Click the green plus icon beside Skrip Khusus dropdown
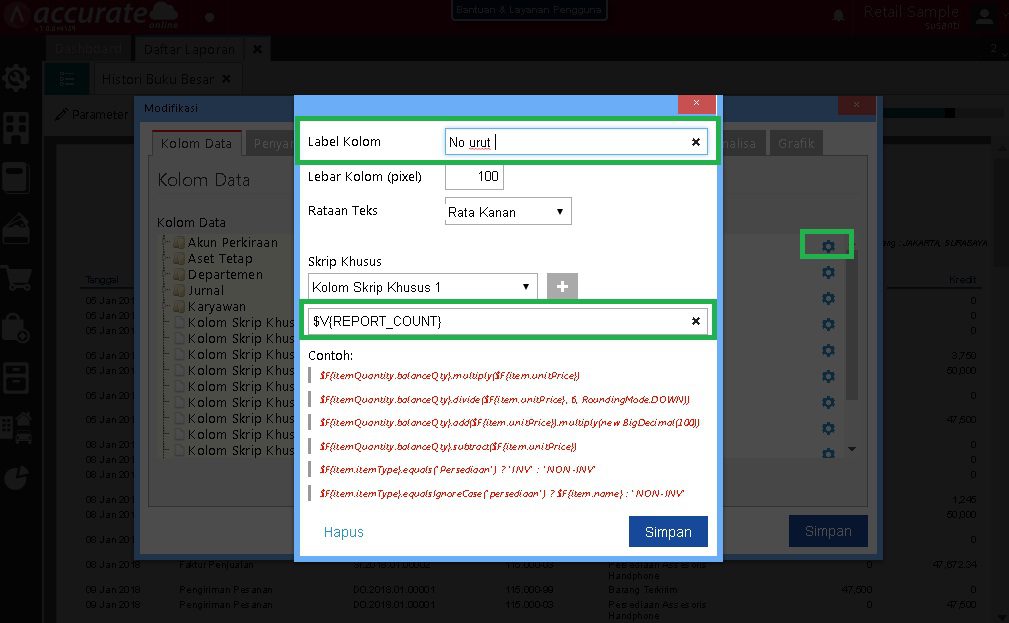 [x=561, y=286]
